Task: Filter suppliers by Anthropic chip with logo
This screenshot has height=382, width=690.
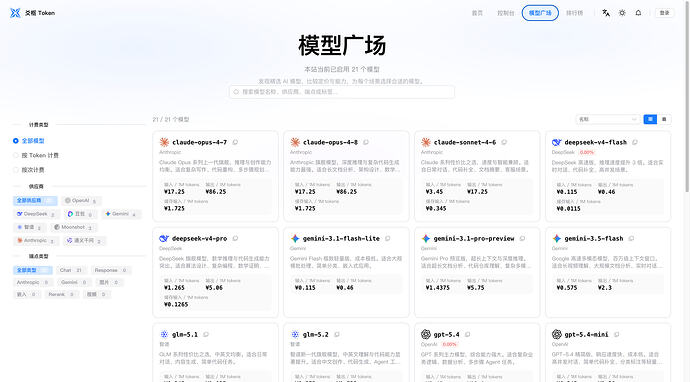Action: pyautogui.click(x=36, y=241)
